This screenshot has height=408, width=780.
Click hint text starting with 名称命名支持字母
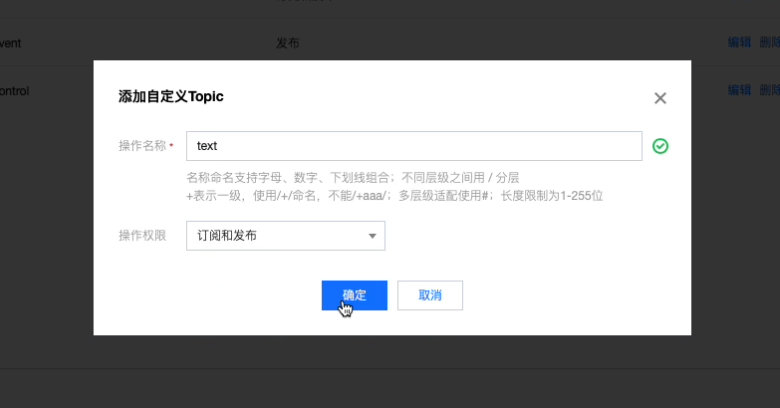(353, 178)
